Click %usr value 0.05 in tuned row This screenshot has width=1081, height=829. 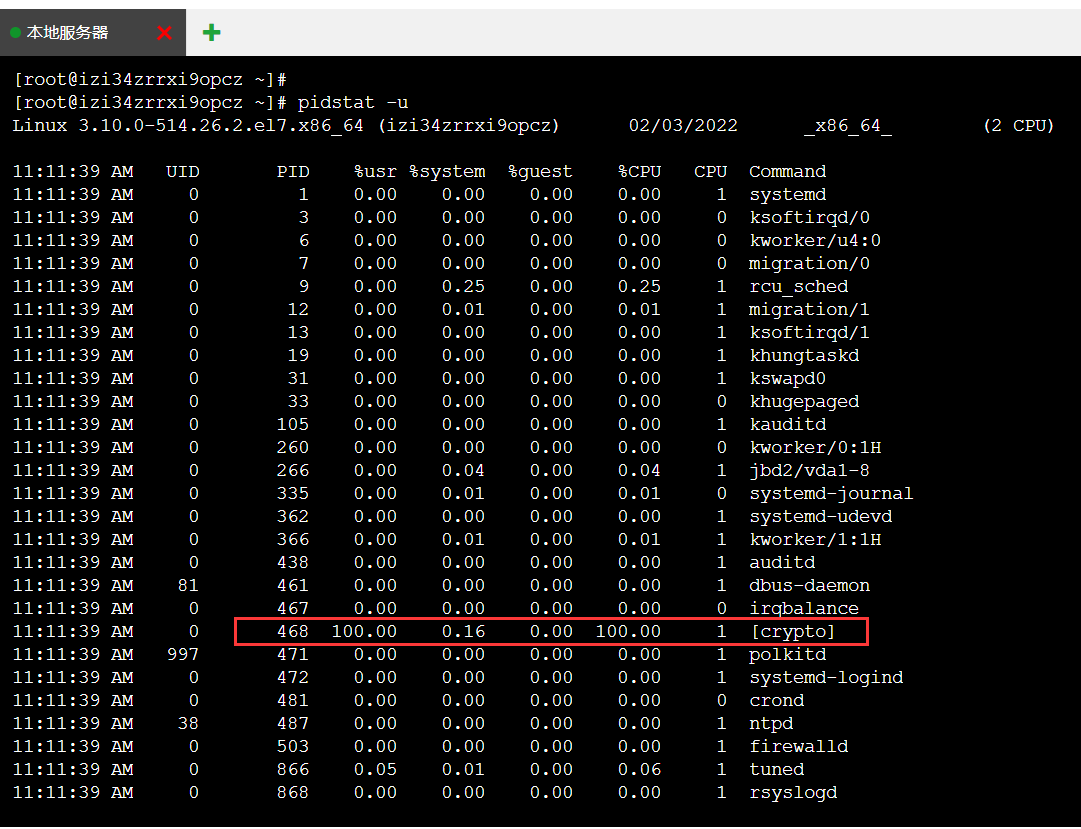pyautogui.click(x=376, y=770)
